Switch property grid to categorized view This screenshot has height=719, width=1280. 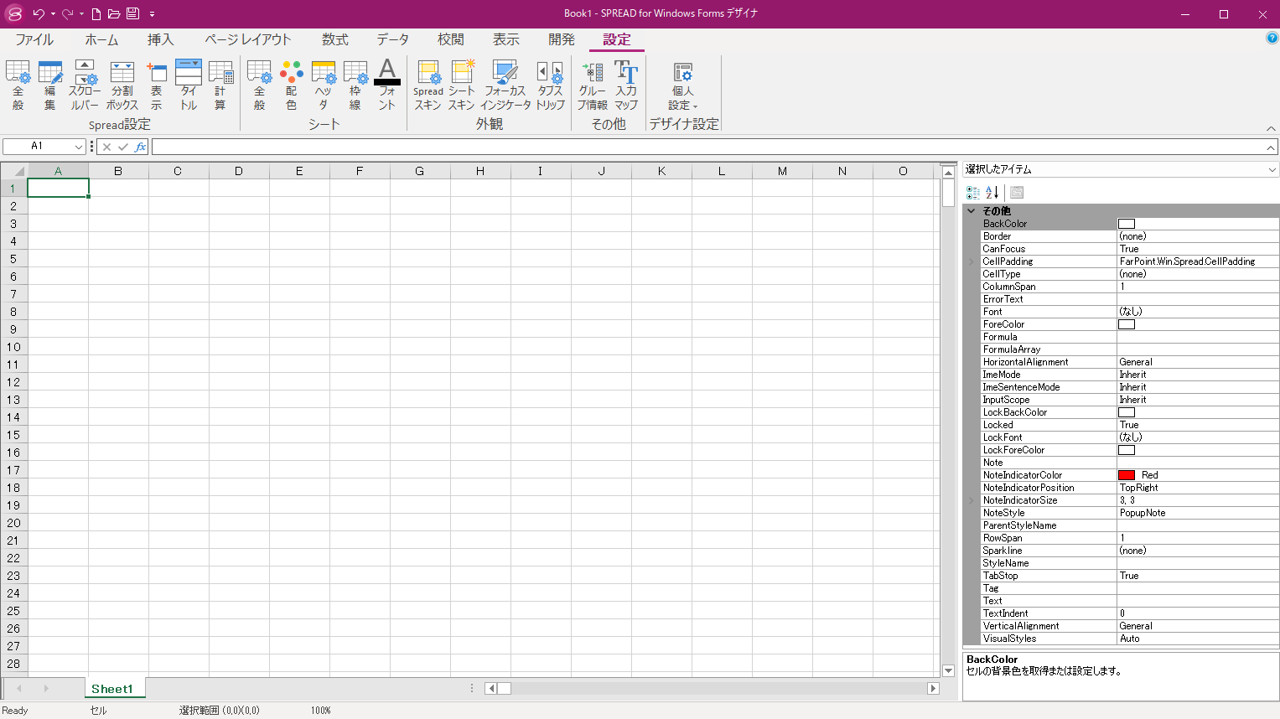973,193
